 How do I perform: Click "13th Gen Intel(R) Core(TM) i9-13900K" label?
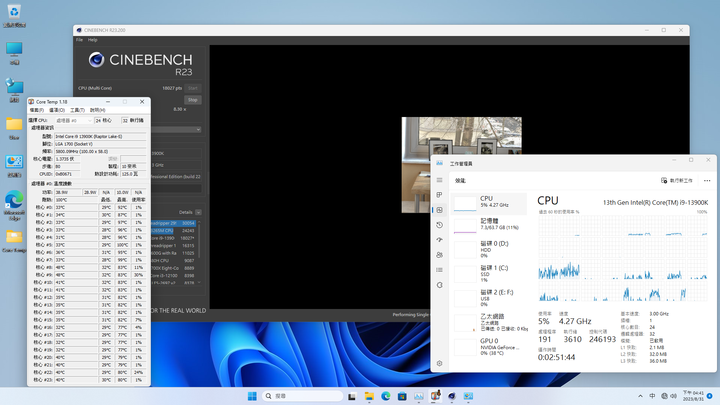[x=655, y=202]
